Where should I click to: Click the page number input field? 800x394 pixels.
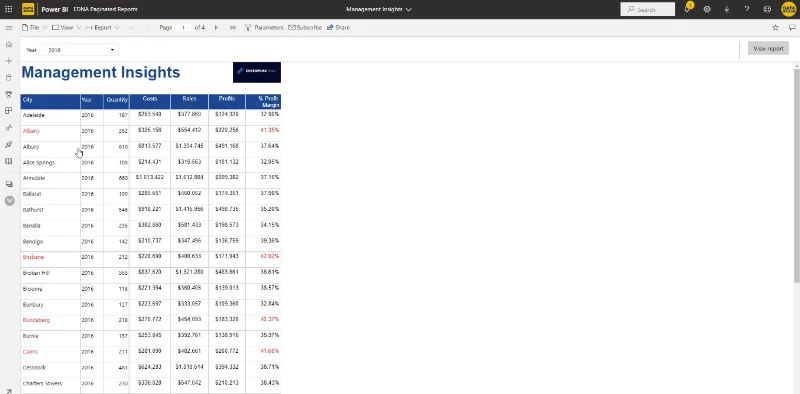click(183, 28)
